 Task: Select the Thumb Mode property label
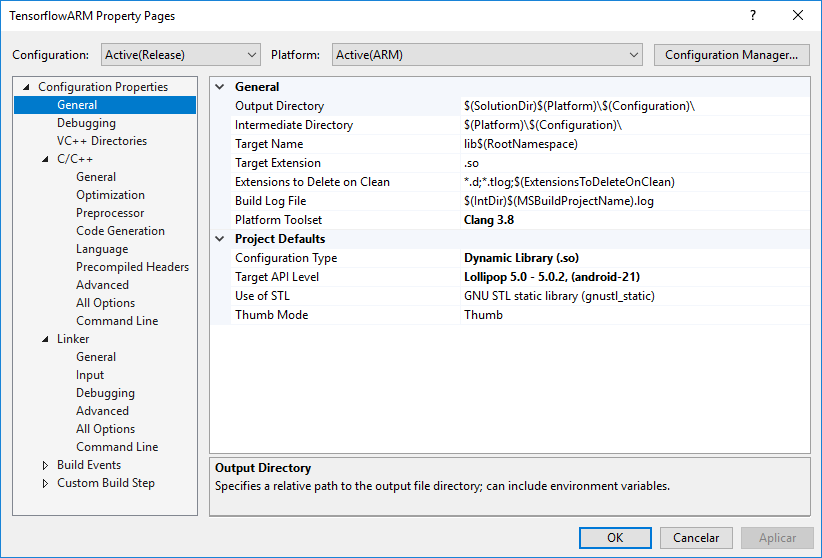(272, 315)
